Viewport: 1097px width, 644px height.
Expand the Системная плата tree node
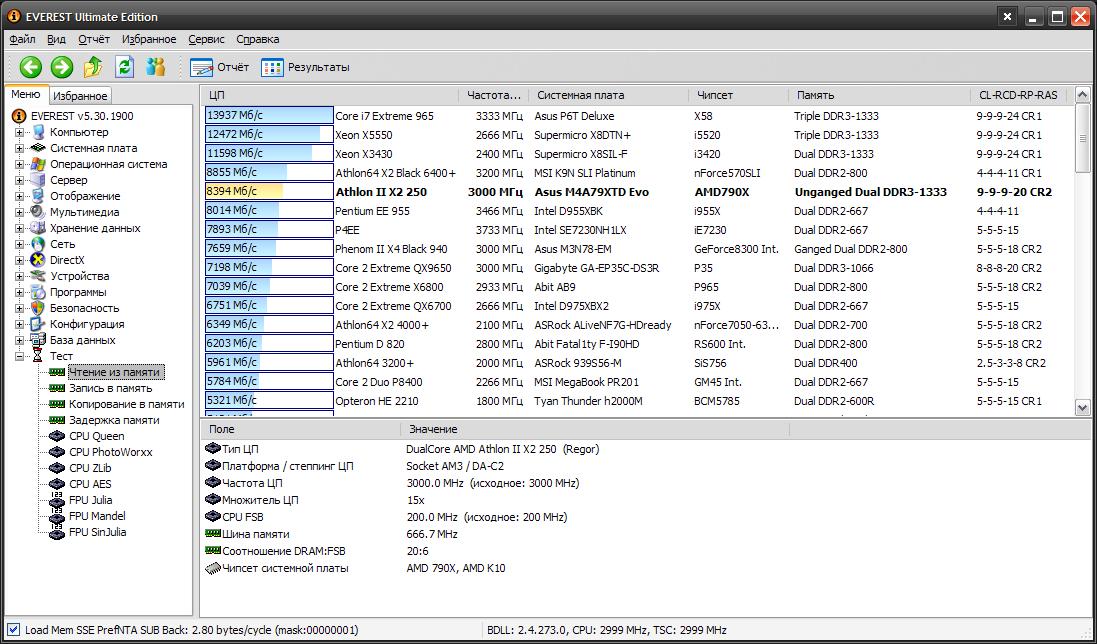(x=20, y=148)
